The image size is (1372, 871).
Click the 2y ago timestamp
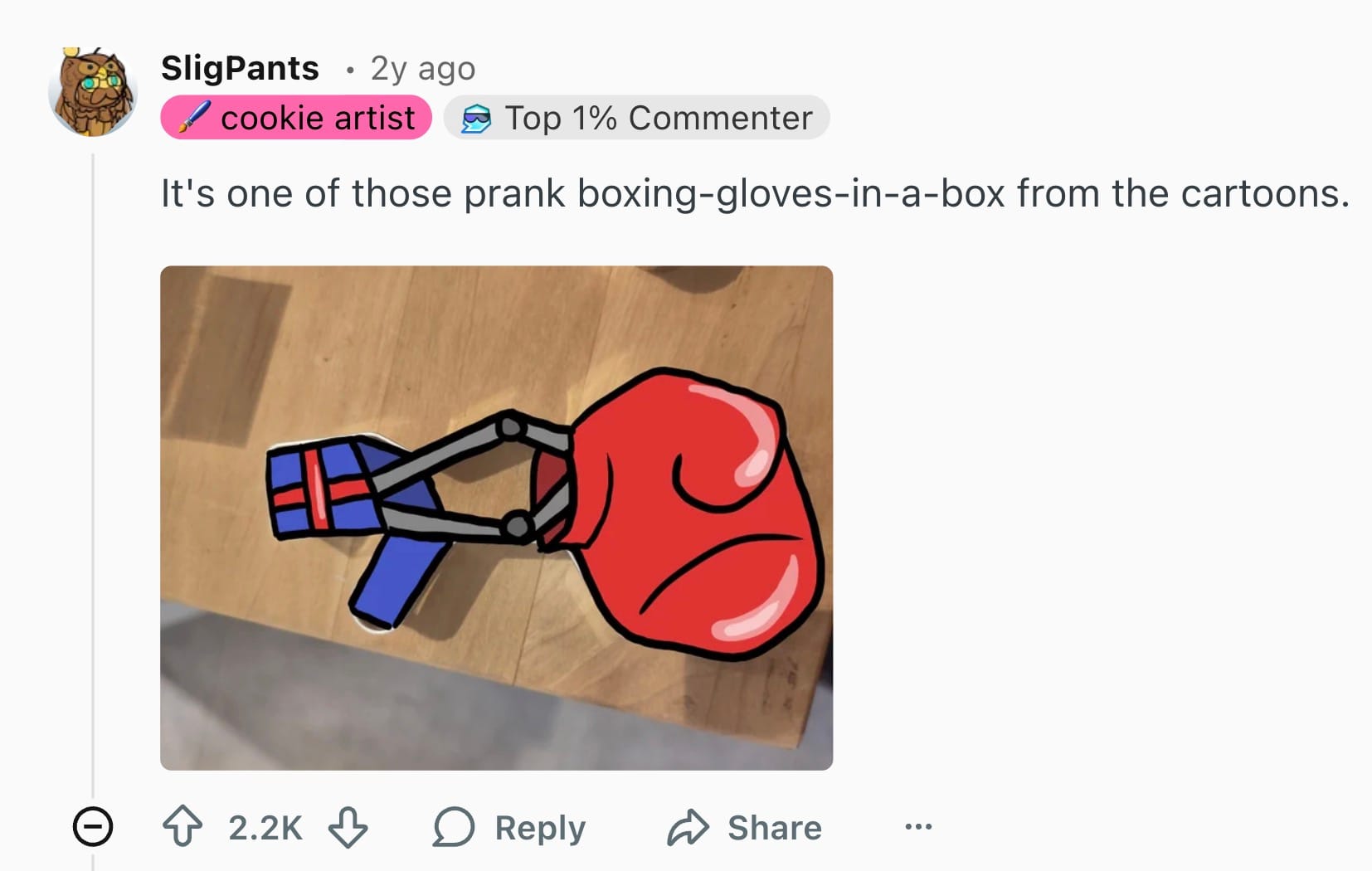click(x=423, y=69)
